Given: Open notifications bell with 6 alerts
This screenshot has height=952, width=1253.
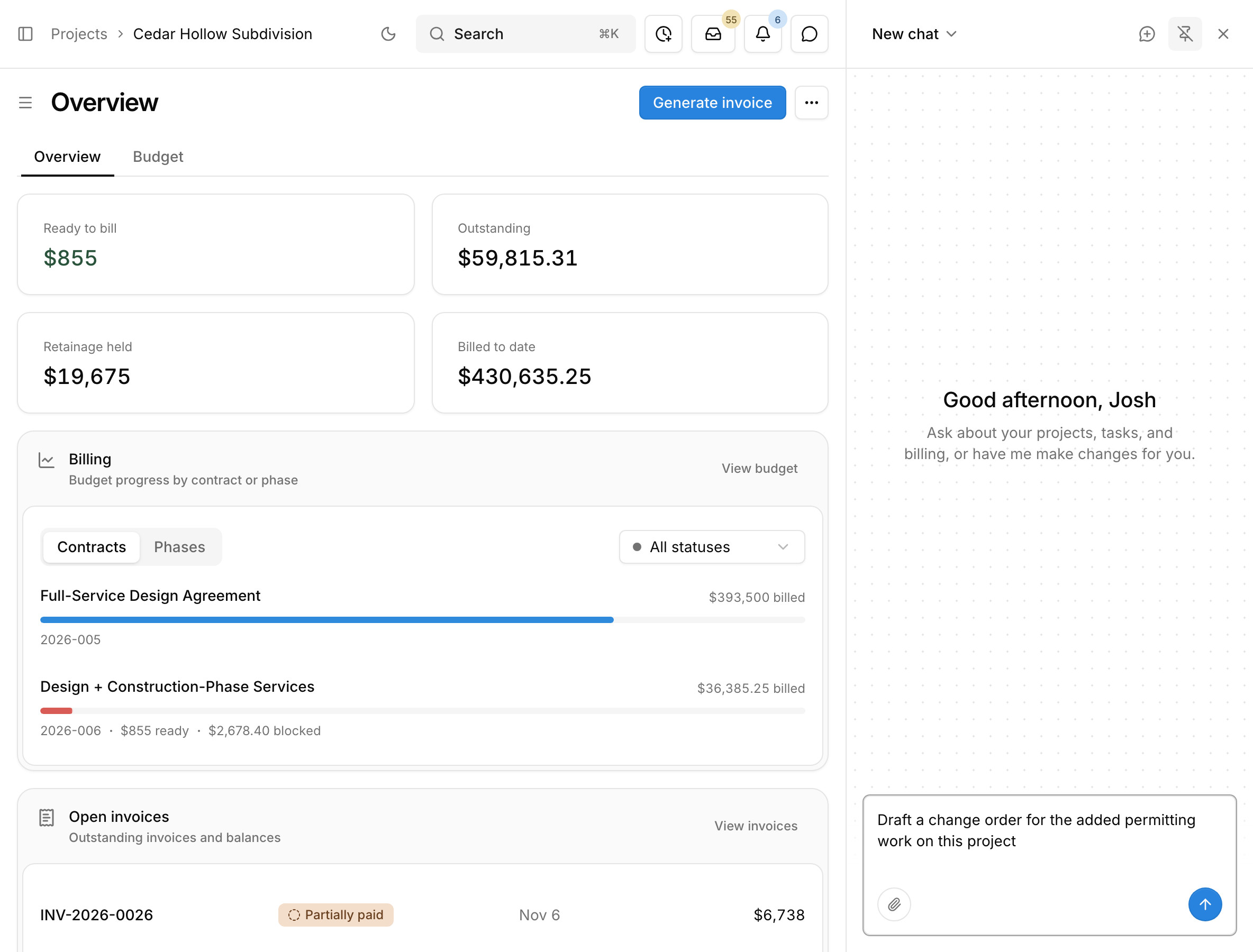Looking at the screenshot, I should (763, 34).
